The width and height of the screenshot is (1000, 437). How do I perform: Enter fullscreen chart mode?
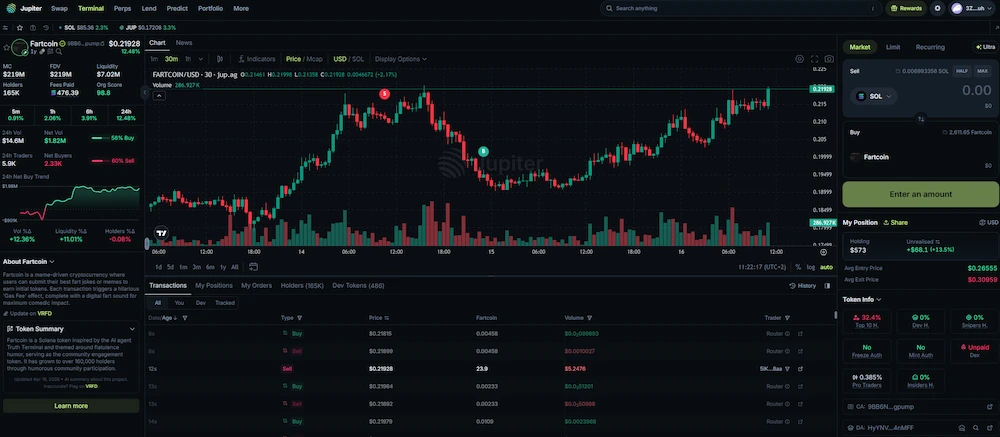point(814,59)
